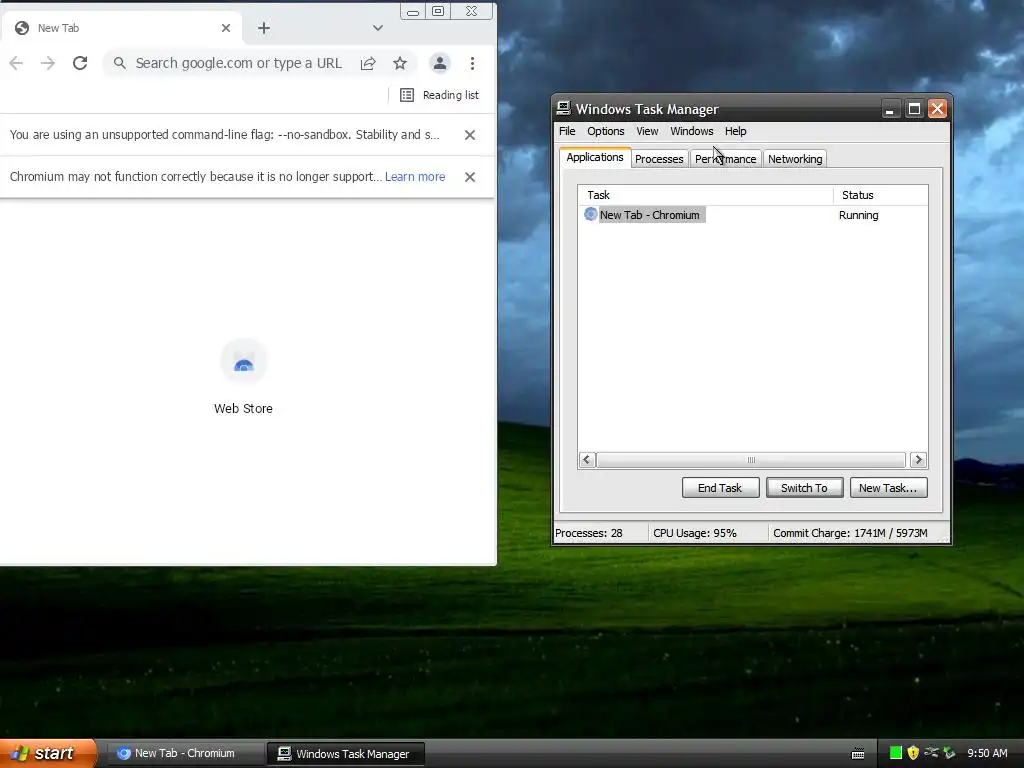Click the on-screen keyboard tray icon
This screenshot has height=768, width=1024.
858,754
